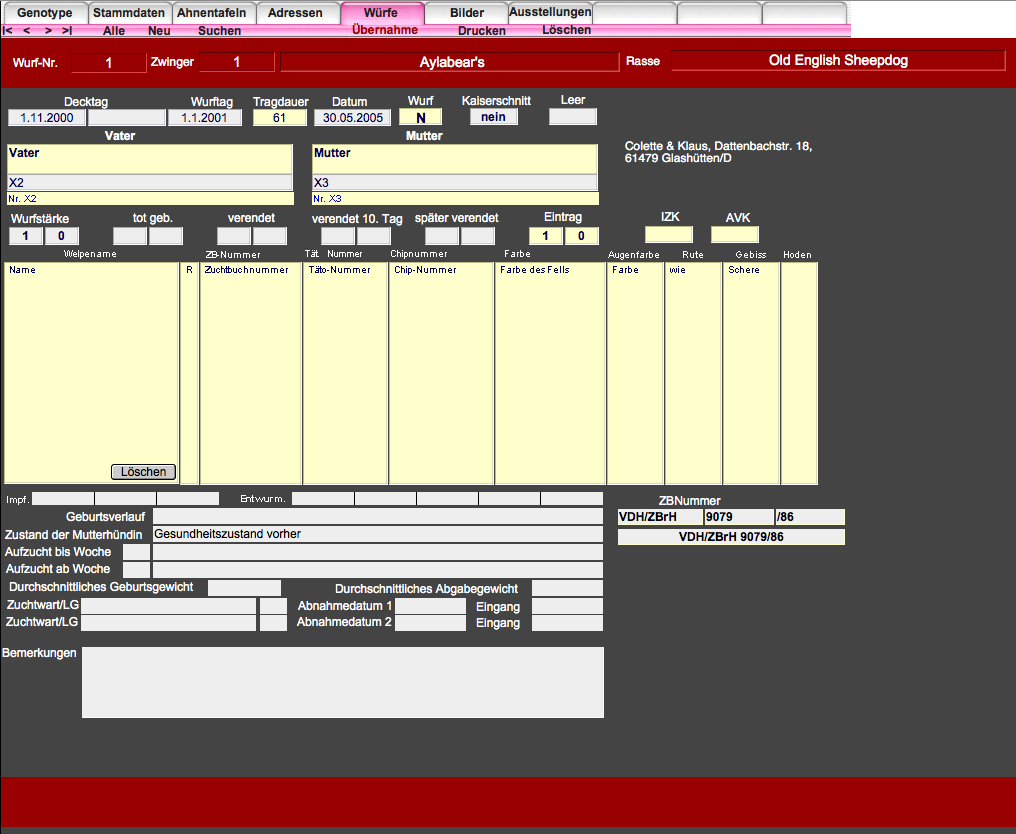Open the Bilder tab

[467, 13]
